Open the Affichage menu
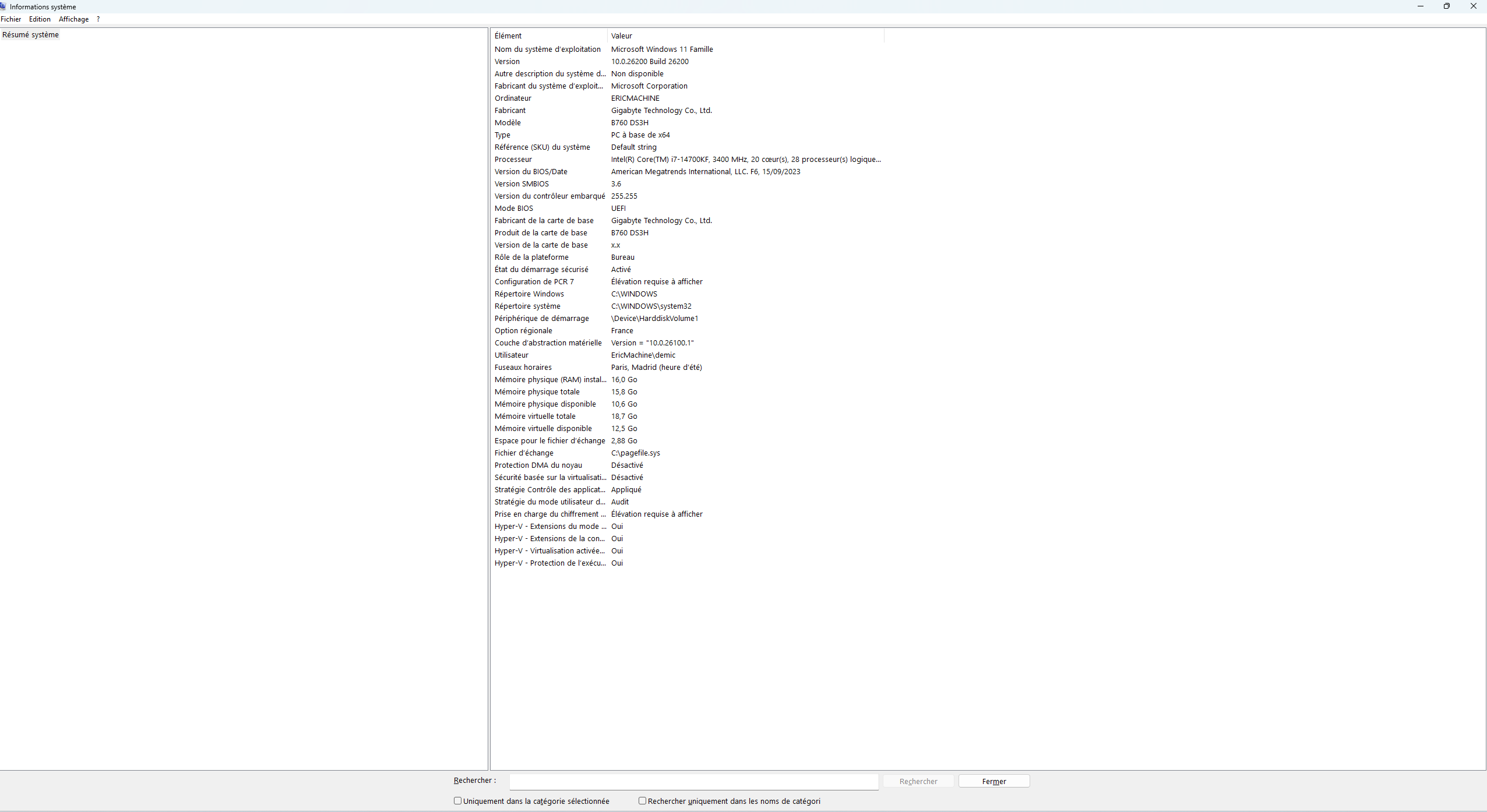 tap(73, 19)
